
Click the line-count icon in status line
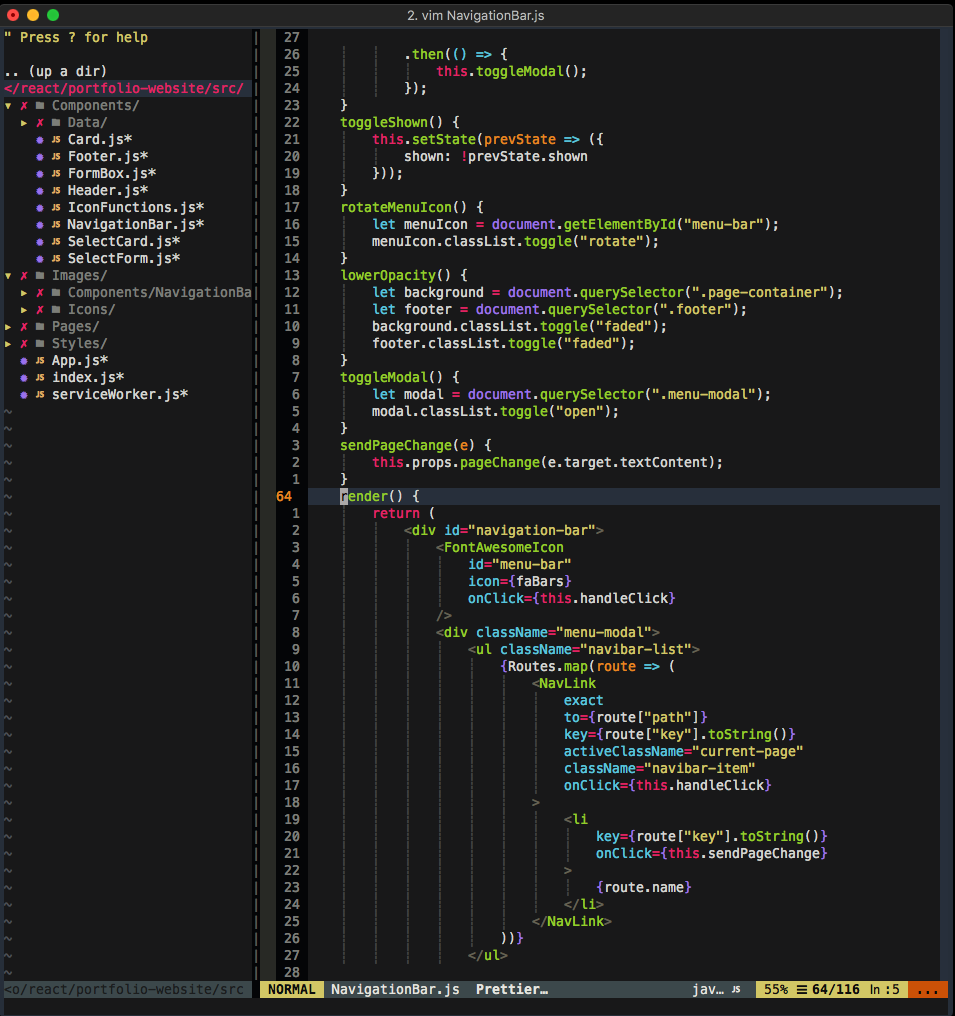click(x=802, y=989)
